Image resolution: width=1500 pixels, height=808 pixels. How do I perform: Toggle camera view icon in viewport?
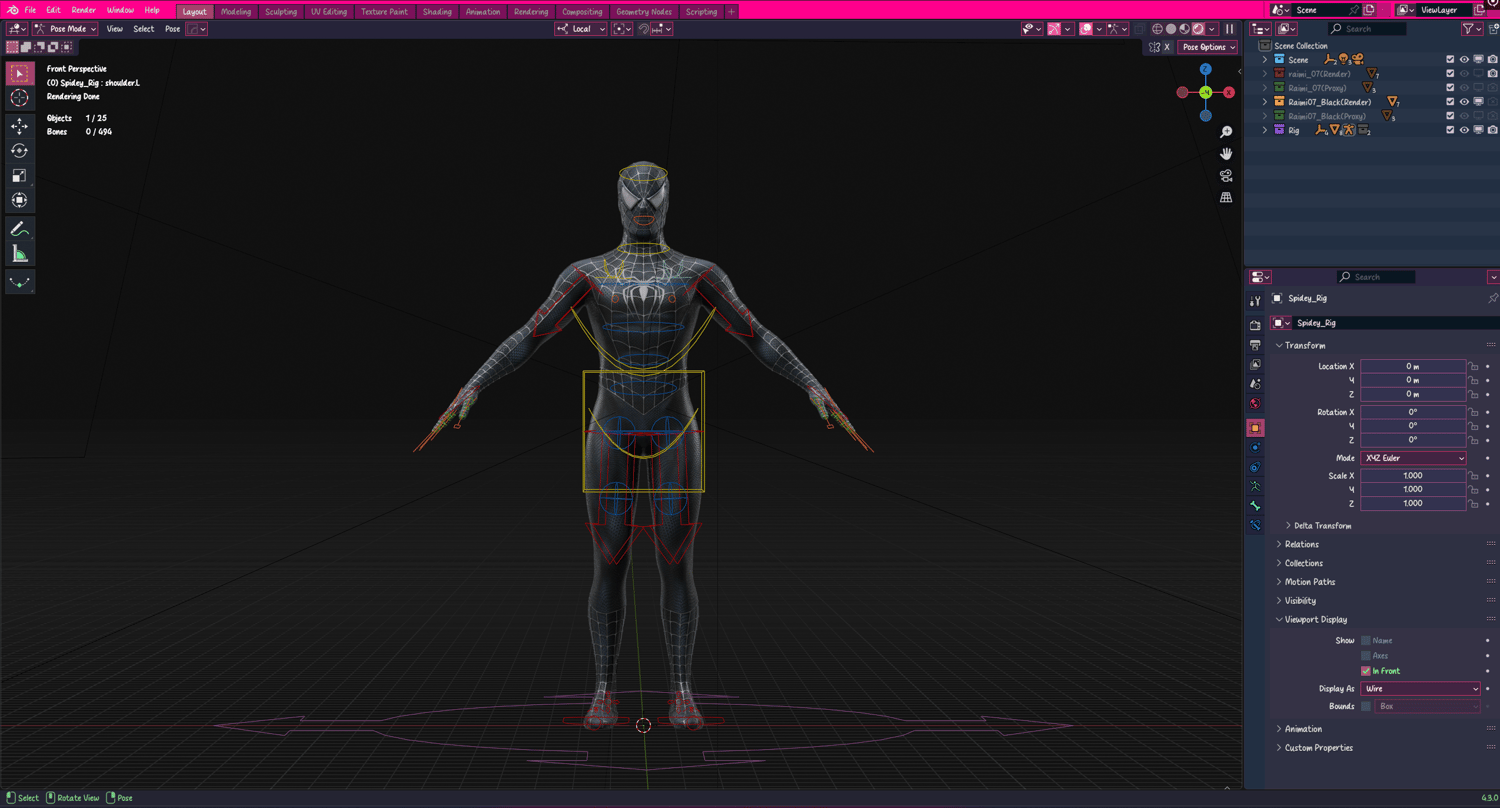click(1226, 176)
